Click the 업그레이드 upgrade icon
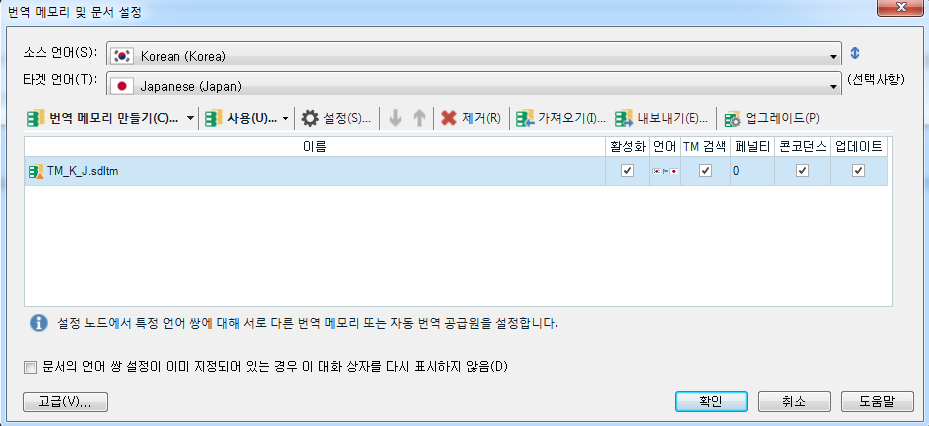 (733, 119)
